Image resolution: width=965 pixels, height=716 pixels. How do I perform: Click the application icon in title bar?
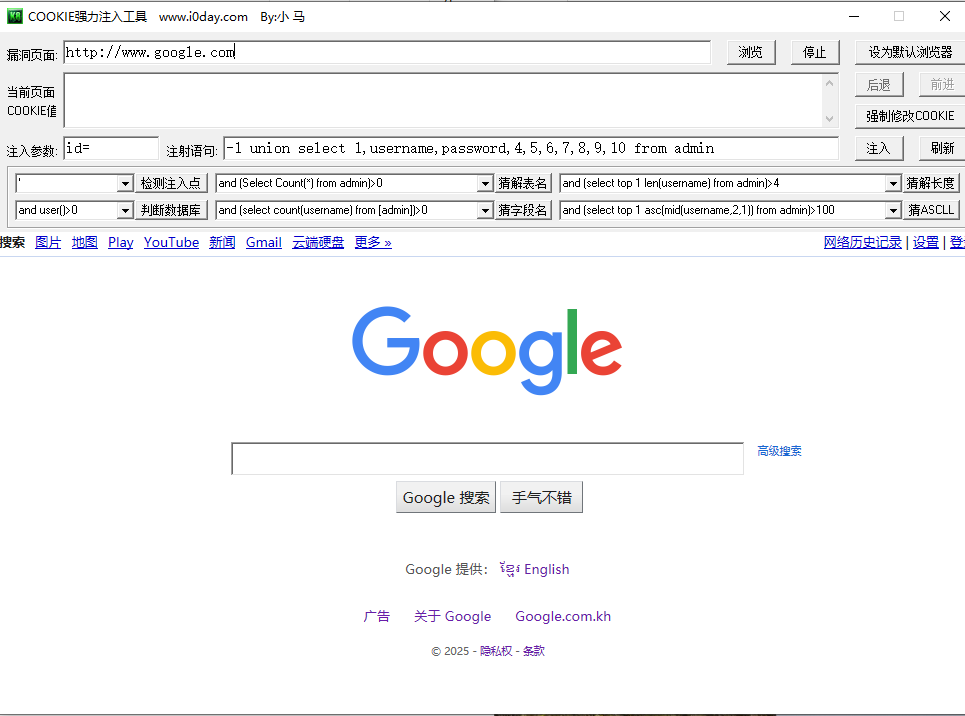tap(15, 17)
